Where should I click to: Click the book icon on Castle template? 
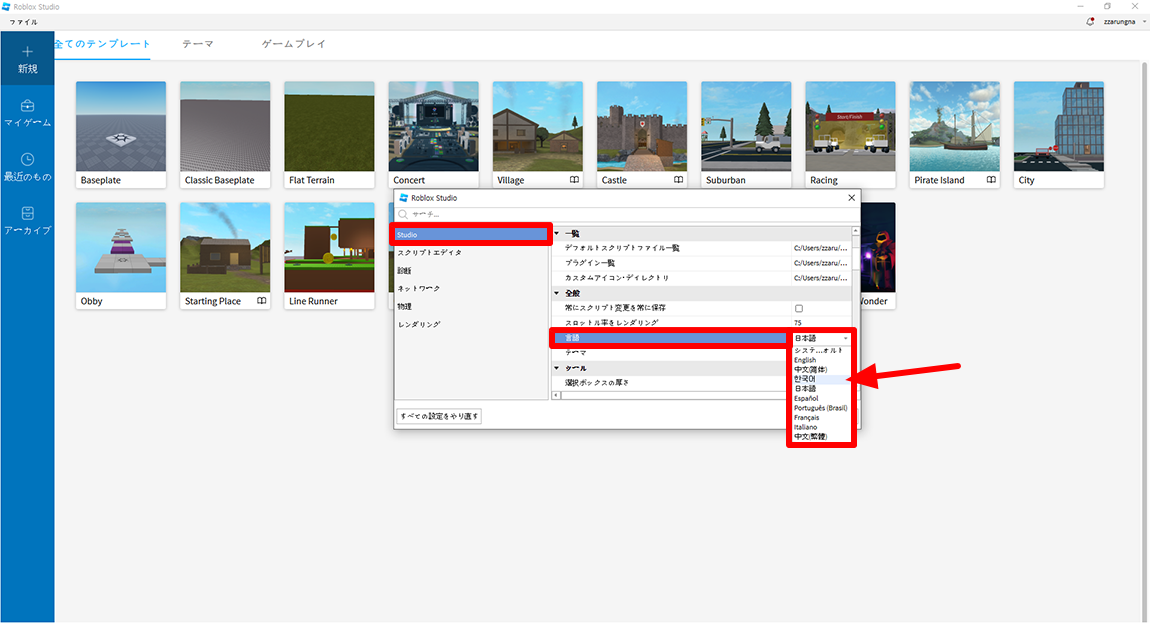coord(678,180)
